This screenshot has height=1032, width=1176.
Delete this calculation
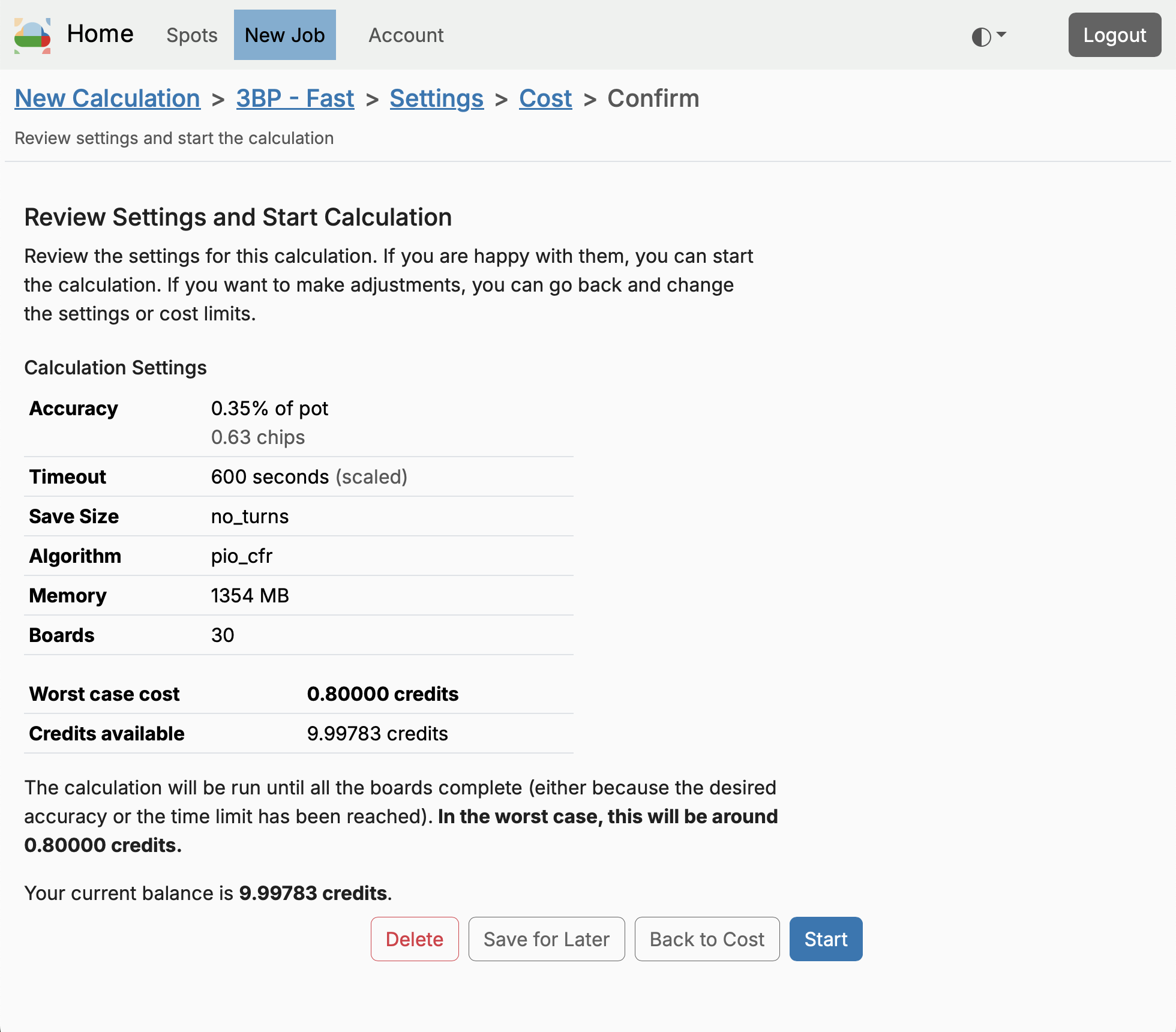(414, 939)
